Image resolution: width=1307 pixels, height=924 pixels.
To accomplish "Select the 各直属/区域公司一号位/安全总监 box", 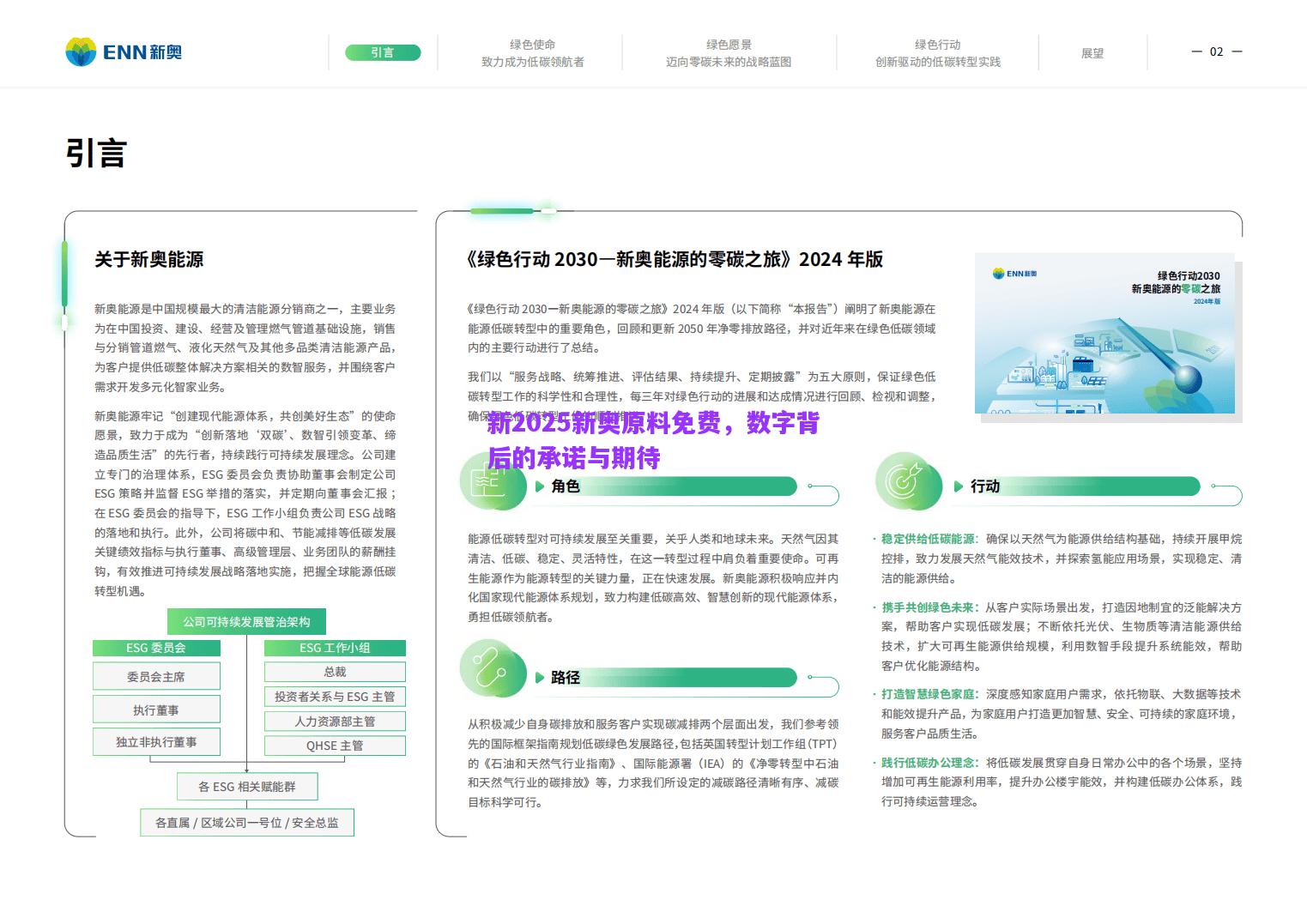I will (x=247, y=823).
